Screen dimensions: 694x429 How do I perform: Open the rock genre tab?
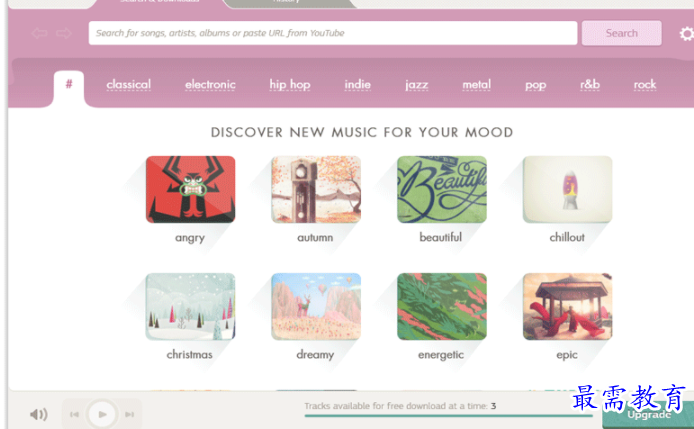[x=644, y=84]
